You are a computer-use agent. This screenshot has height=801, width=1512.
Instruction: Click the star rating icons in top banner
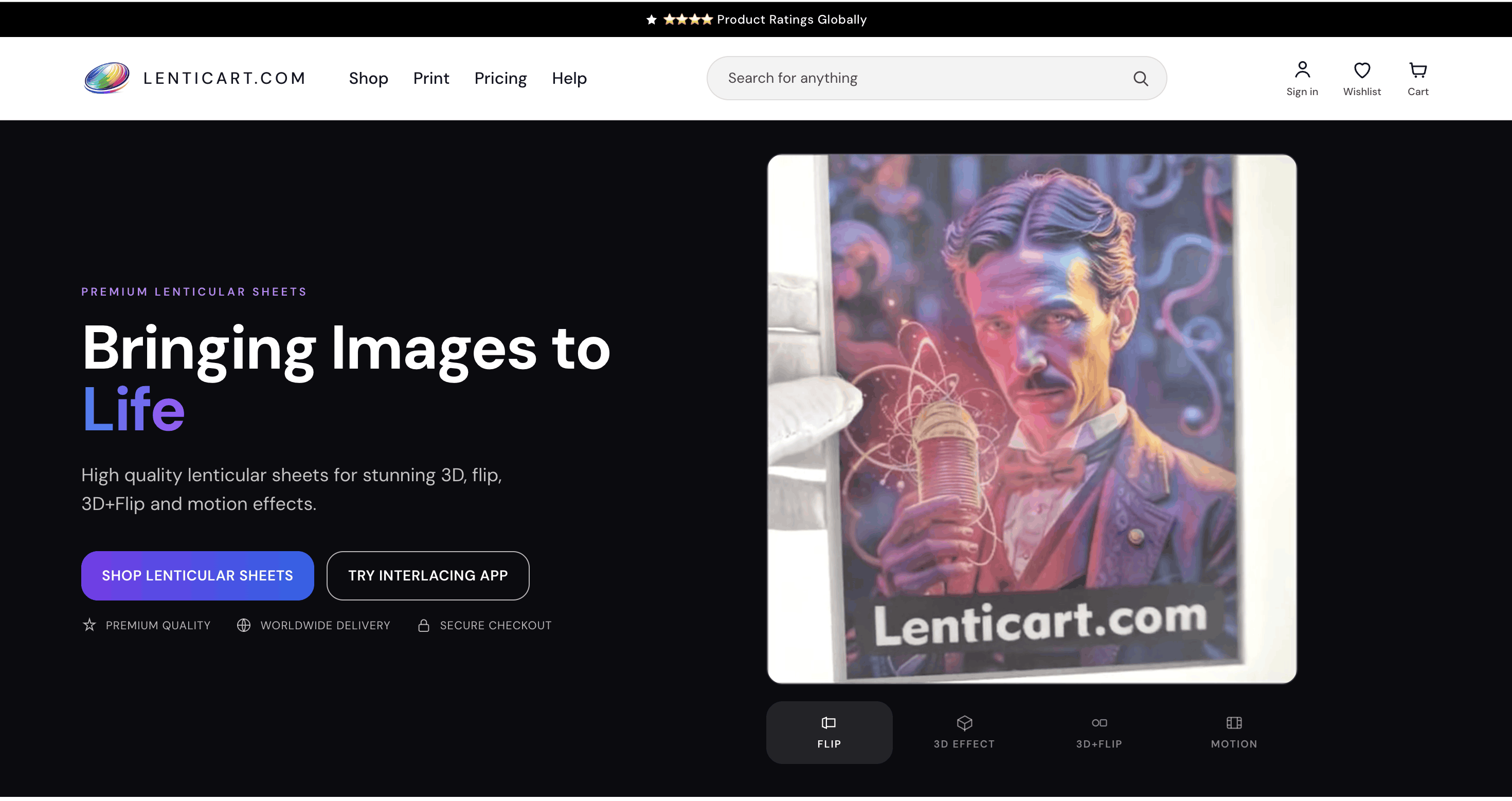click(x=679, y=20)
